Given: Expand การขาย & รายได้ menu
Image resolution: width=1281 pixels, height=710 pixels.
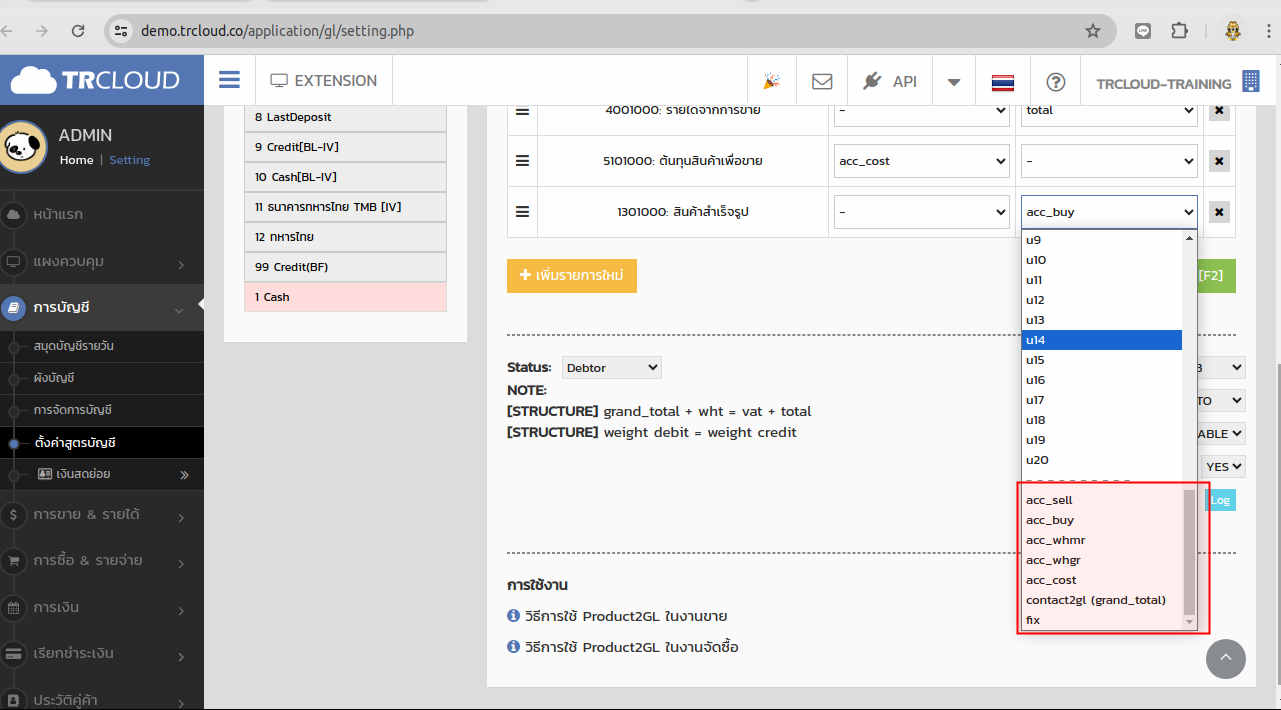Looking at the screenshot, I should (102, 515).
